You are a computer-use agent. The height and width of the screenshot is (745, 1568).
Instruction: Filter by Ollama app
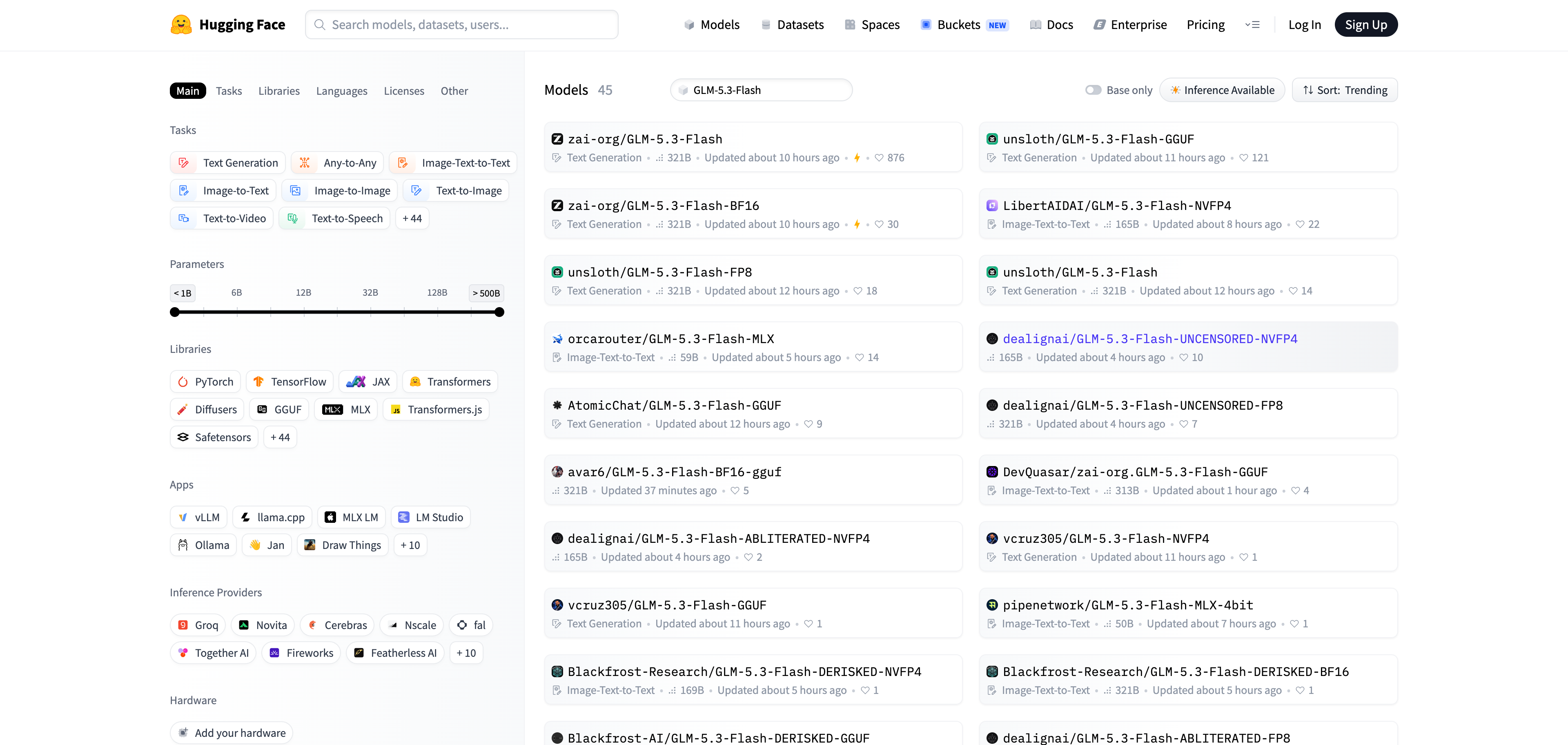pos(203,545)
